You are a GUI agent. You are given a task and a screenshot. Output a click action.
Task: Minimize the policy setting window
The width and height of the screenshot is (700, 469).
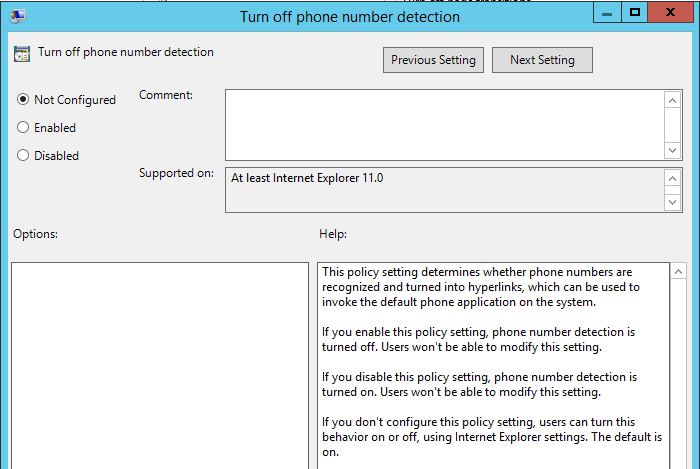pyautogui.click(x=606, y=12)
